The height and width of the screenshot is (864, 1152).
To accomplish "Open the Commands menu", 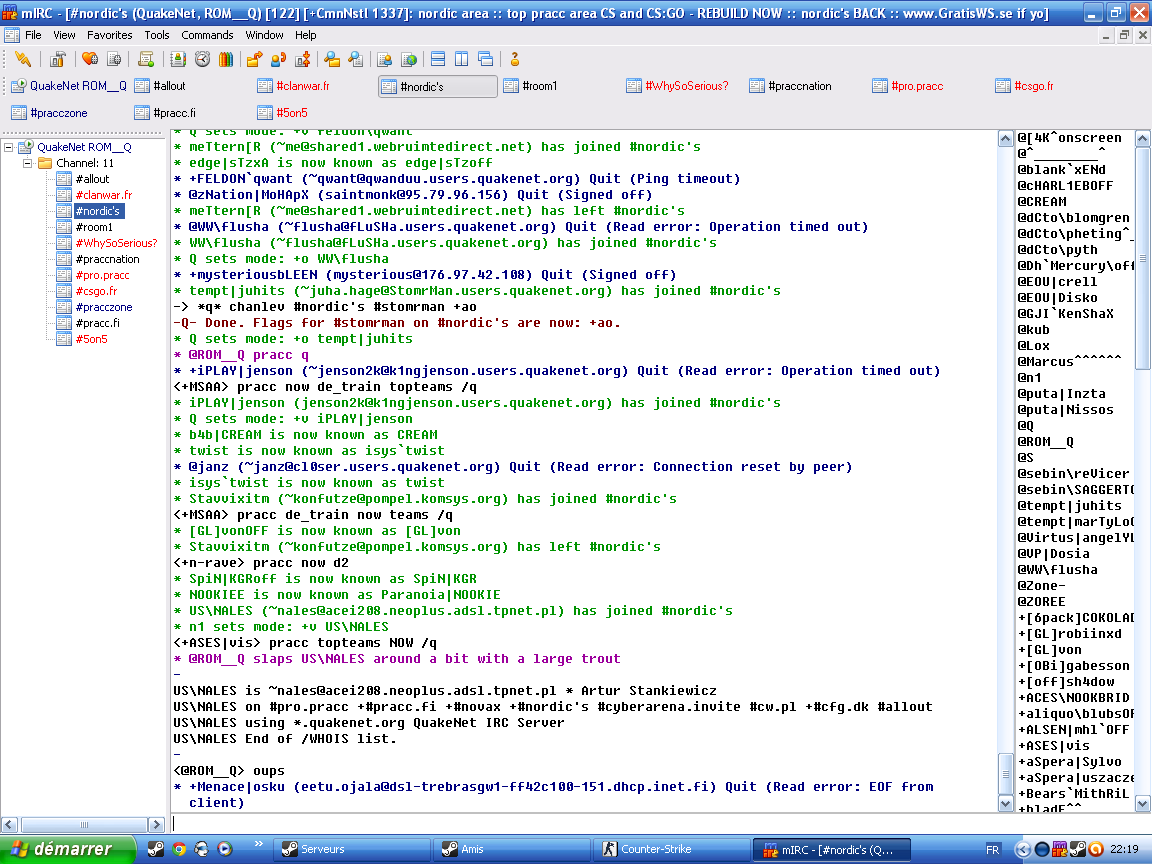I will tap(207, 35).
